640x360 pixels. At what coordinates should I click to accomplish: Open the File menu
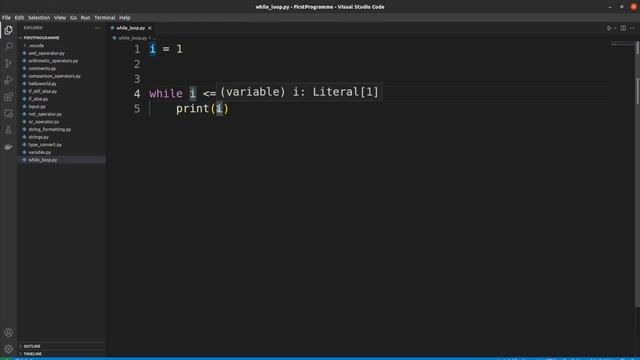tap(7, 18)
